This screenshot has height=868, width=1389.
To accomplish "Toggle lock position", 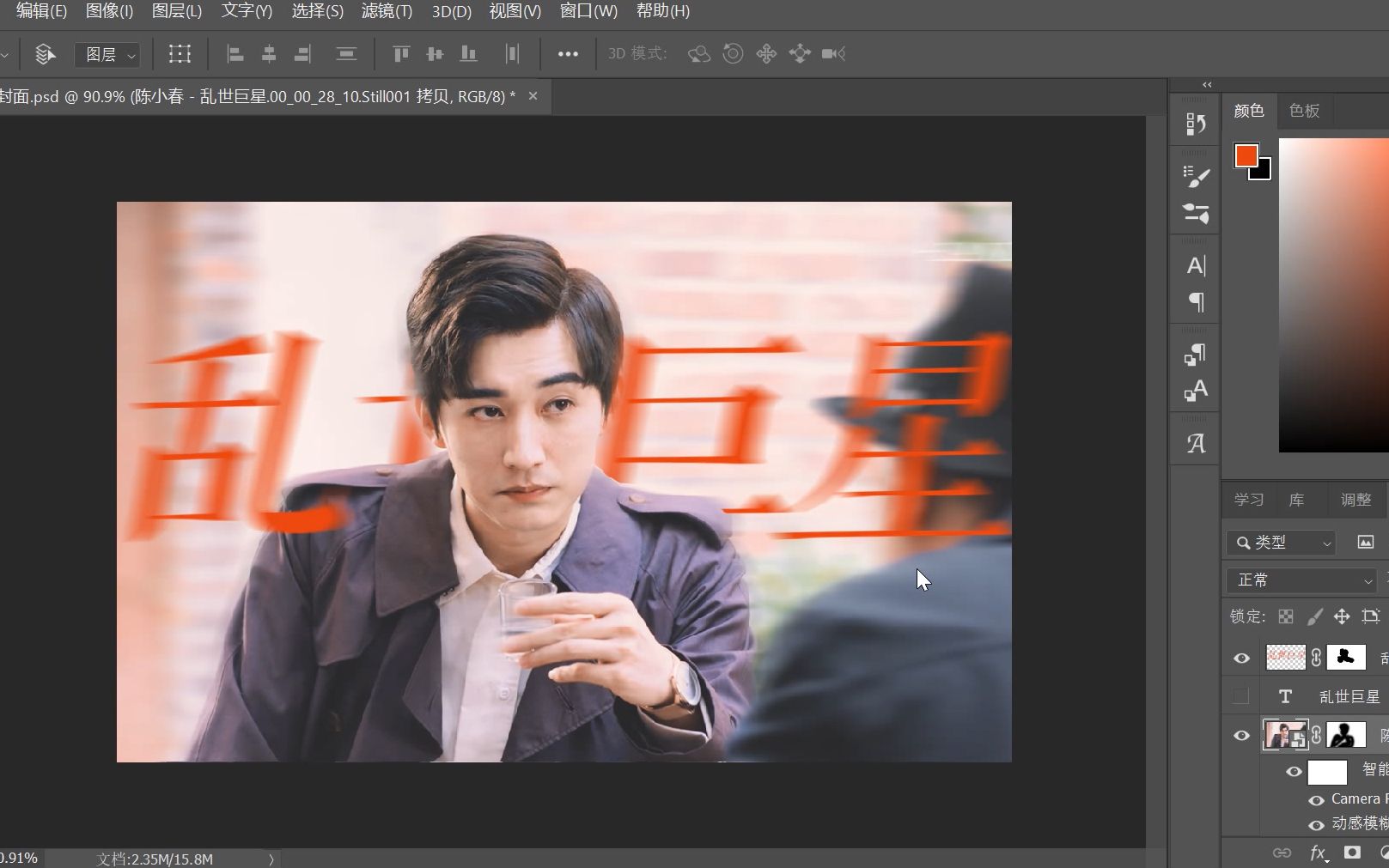I will coord(1342,616).
